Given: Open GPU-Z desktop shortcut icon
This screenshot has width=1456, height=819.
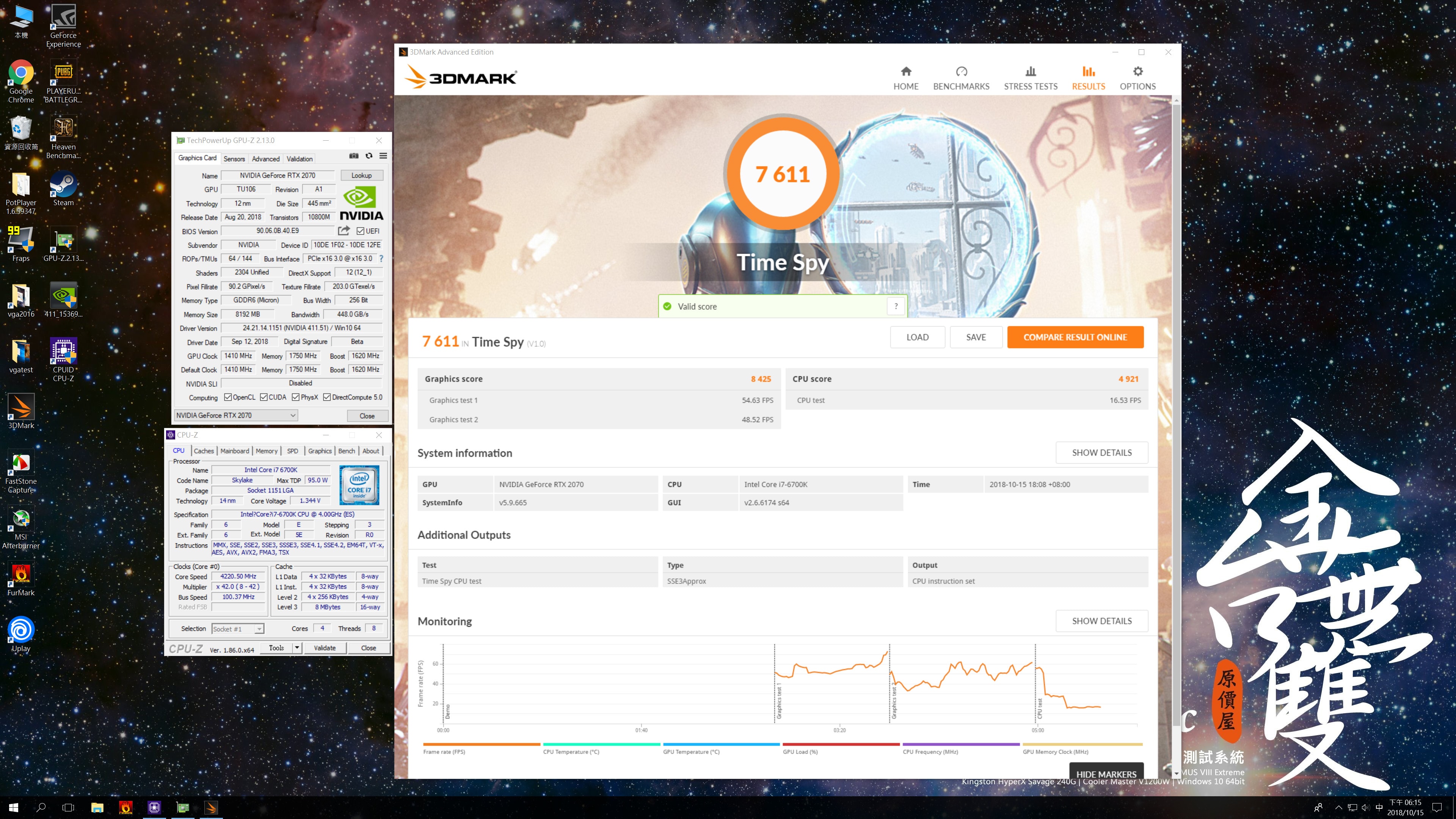Looking at the screenshot, I should tap(63, 244).
